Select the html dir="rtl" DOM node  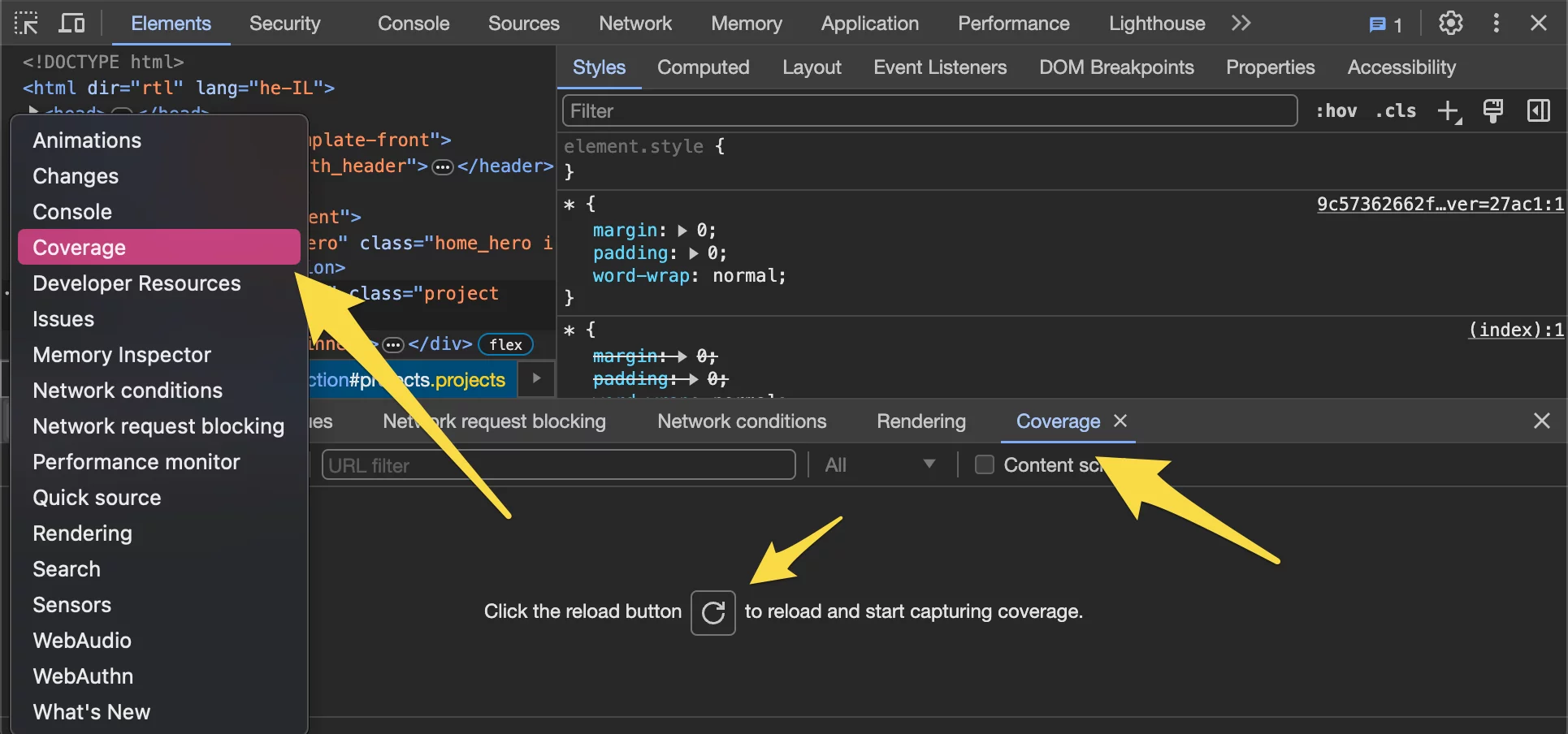(x=179, y=88)
